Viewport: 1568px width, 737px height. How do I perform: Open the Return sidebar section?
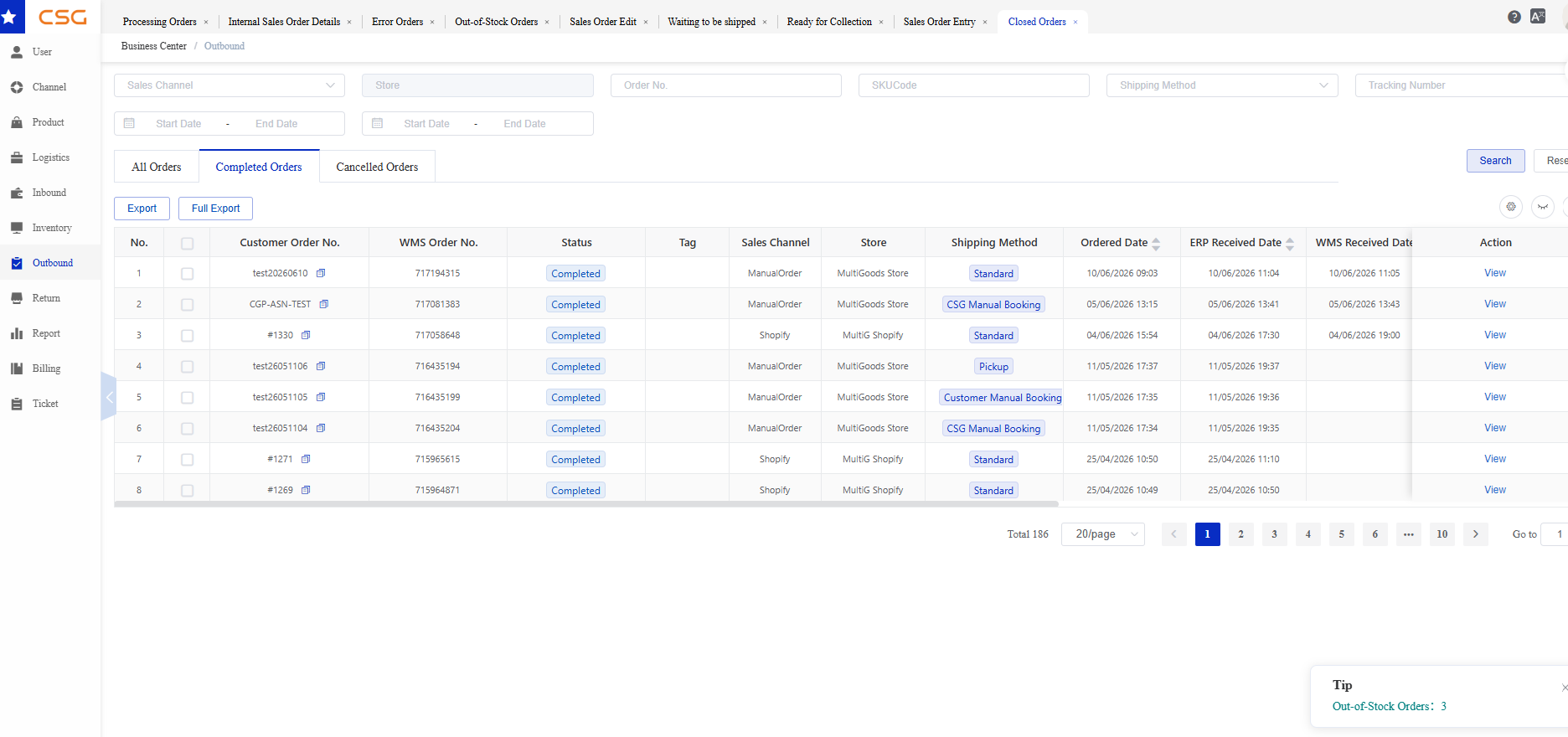click(x=46, y=298)
